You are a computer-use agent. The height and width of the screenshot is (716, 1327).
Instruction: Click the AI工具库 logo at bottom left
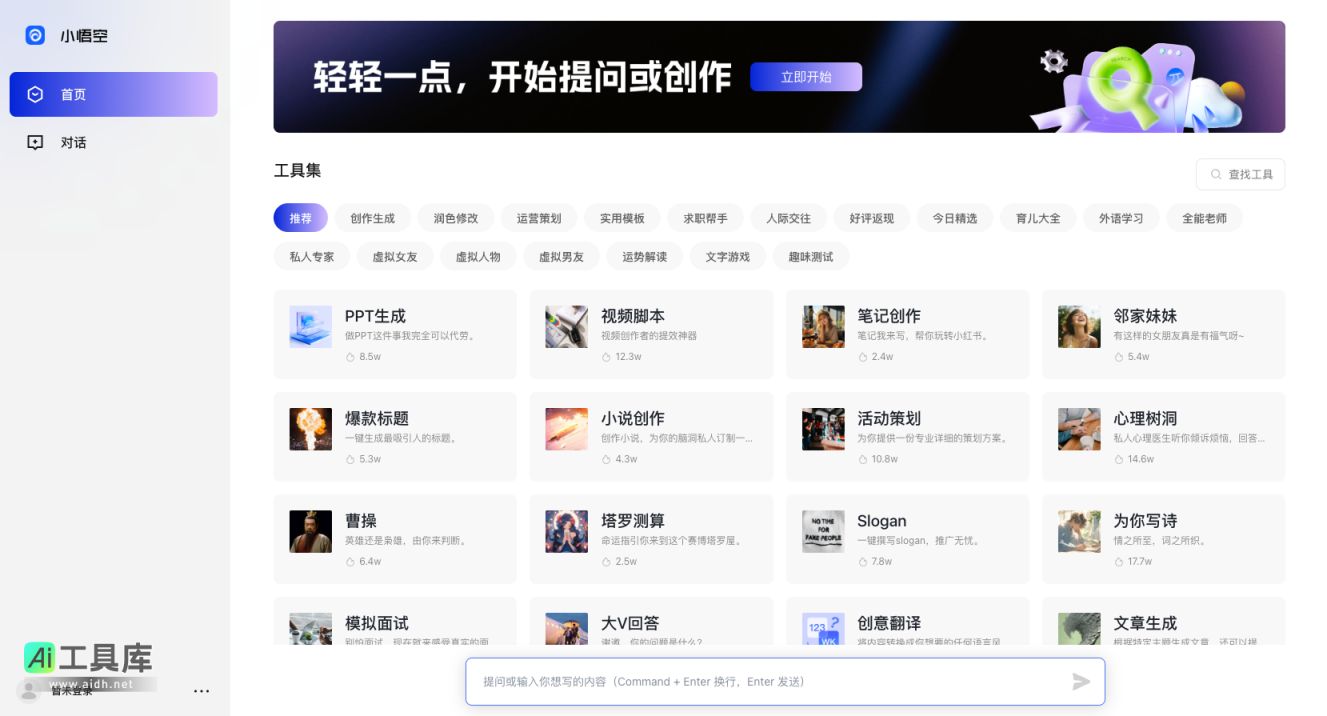point(88,658)
